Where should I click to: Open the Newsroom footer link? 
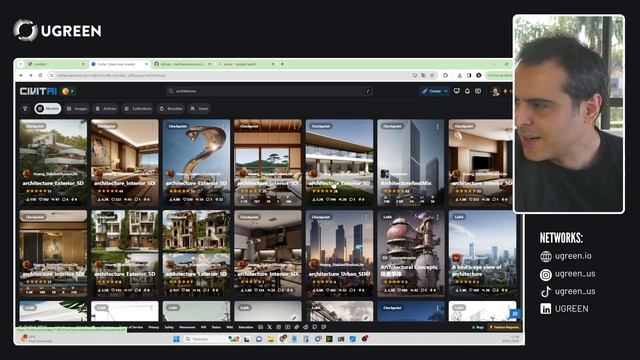(x=187, y=327)
